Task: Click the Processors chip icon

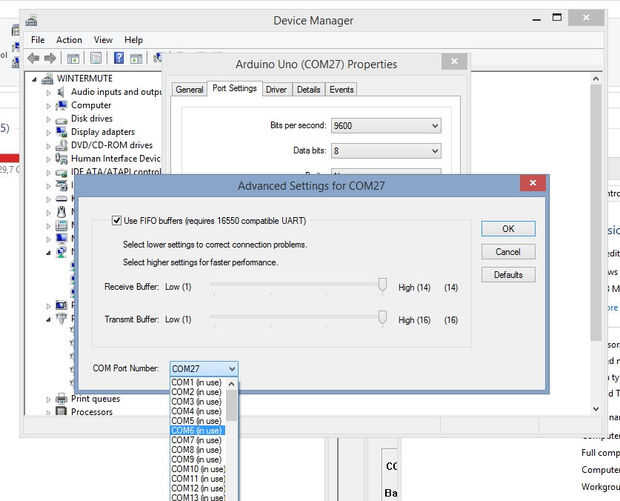Action: click(x=61, y=411)
